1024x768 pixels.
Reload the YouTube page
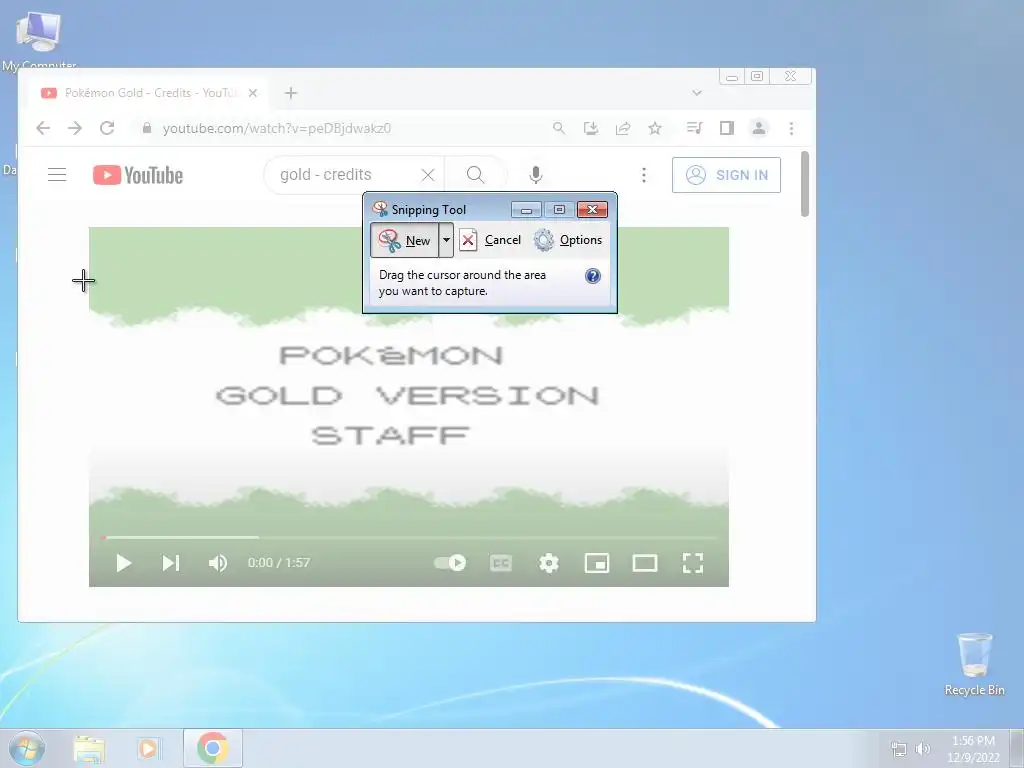[107, 128]
